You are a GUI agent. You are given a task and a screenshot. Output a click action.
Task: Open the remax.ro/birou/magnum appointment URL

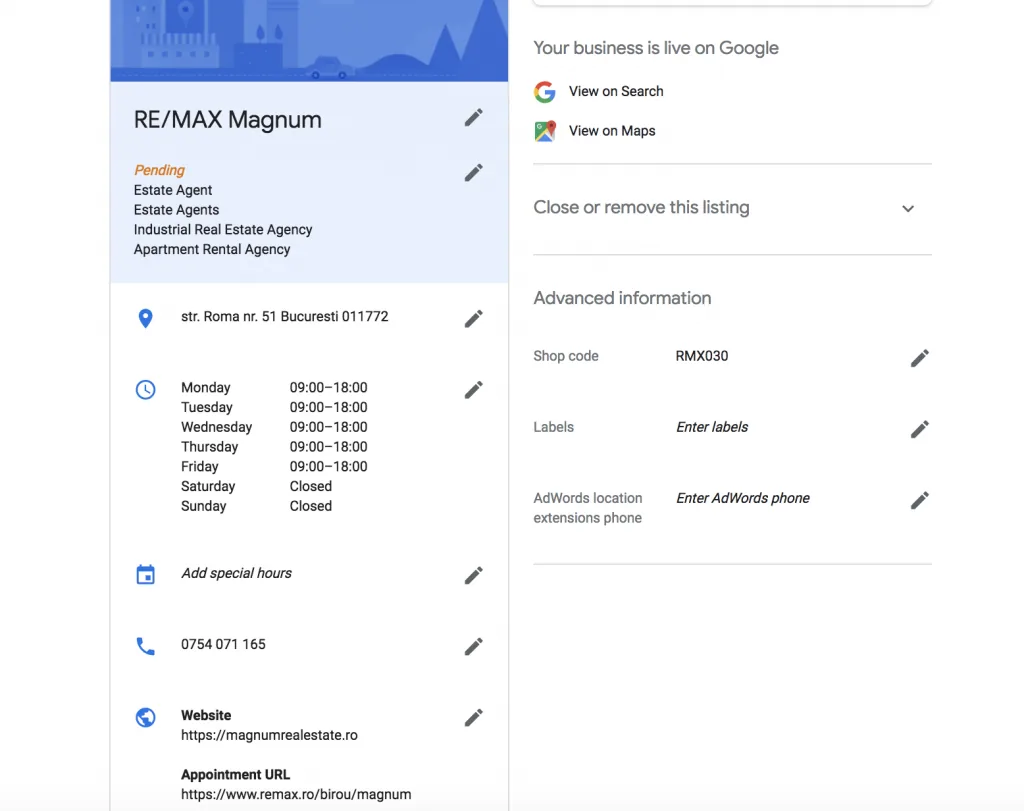296,795
